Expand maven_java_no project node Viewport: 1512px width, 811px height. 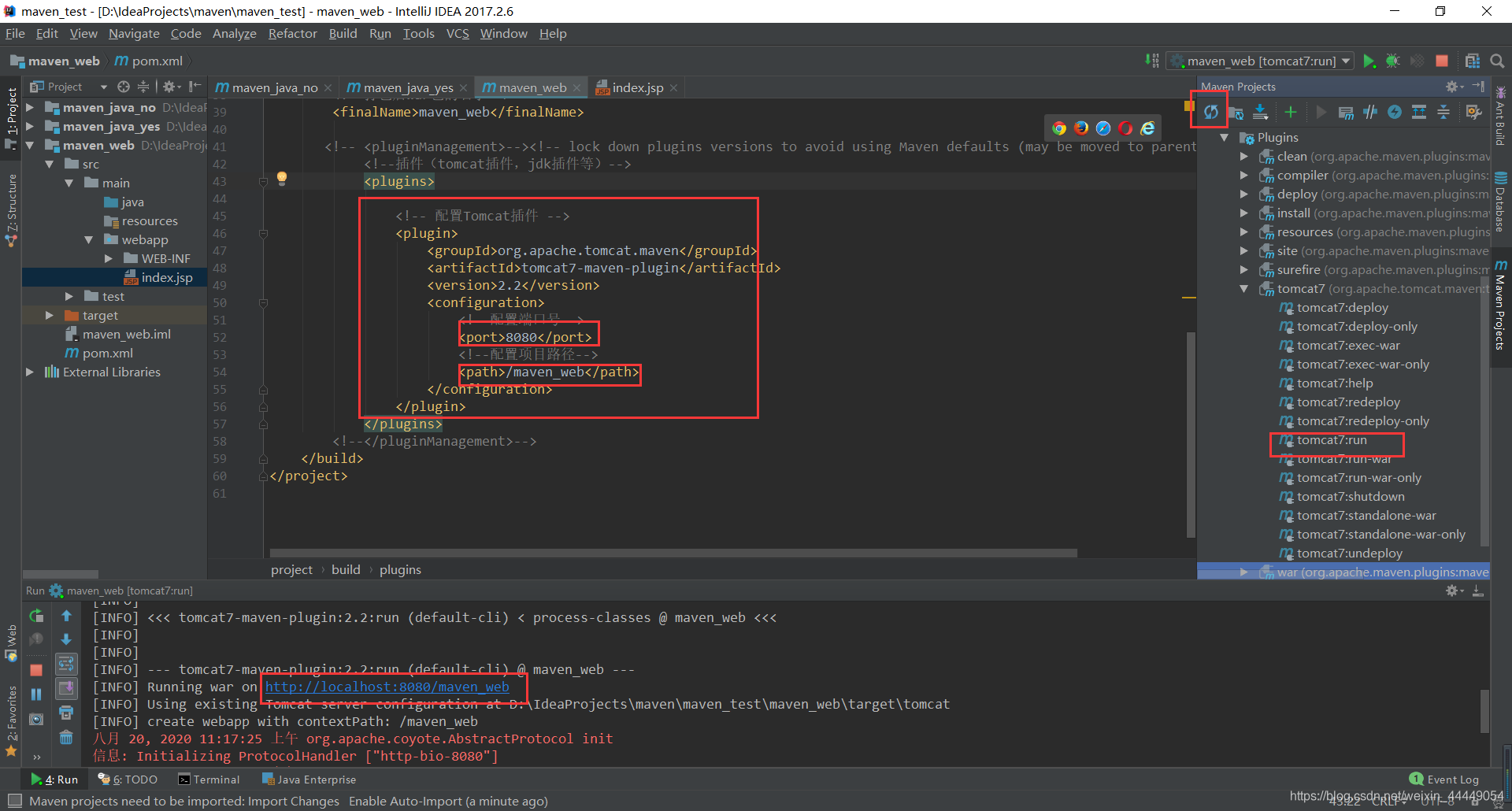(30, 107)
